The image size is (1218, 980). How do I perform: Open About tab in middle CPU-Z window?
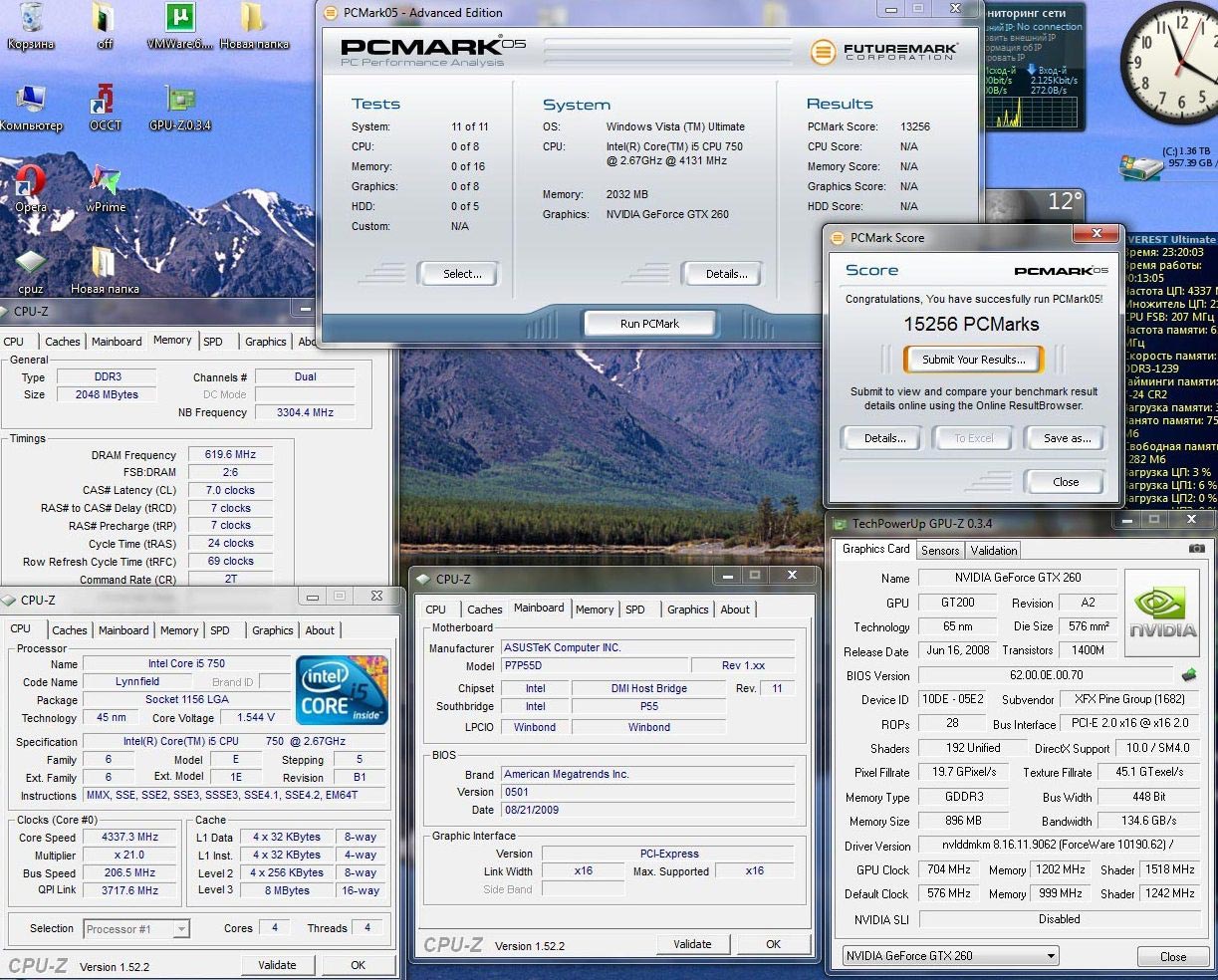coord(735,610)
